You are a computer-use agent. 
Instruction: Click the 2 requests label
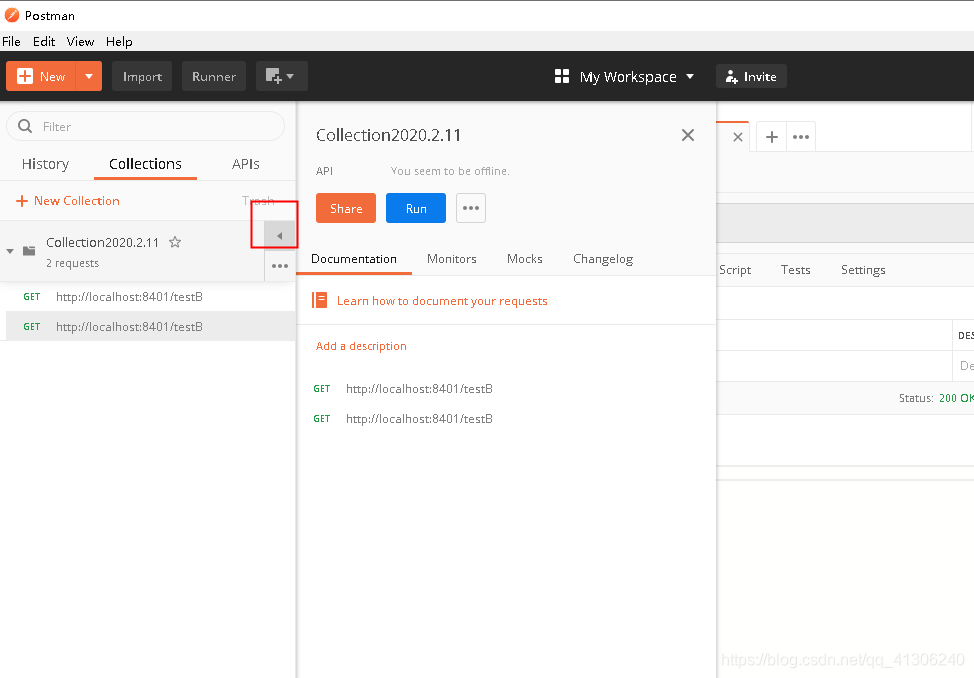73,263
